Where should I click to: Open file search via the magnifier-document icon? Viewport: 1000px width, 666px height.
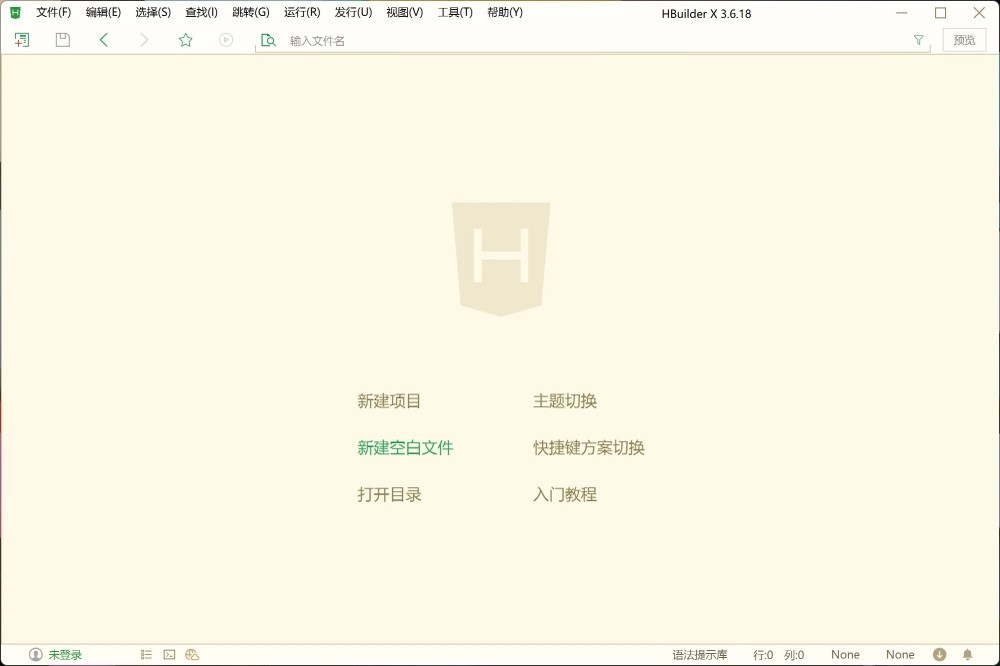[x=268, y=40]
